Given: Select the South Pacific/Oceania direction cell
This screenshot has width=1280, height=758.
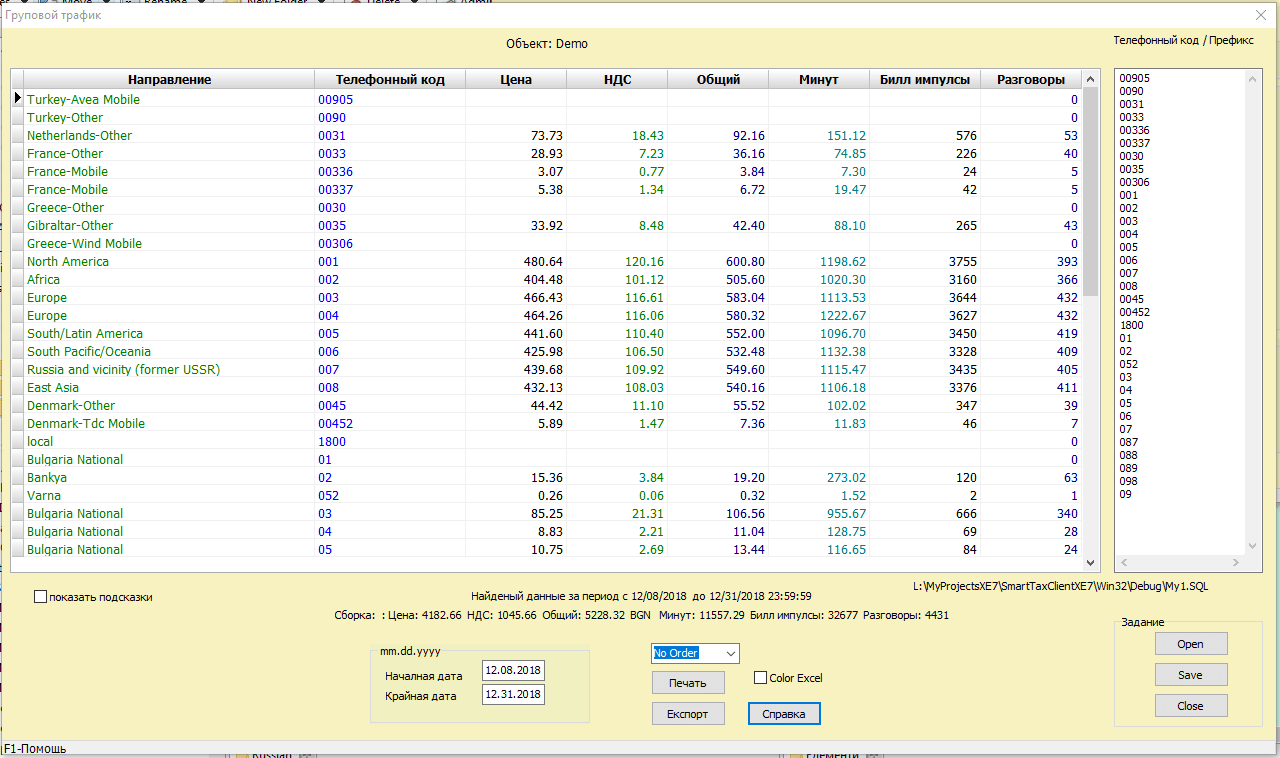Looking at the screenshot, I should pos(169,351).
